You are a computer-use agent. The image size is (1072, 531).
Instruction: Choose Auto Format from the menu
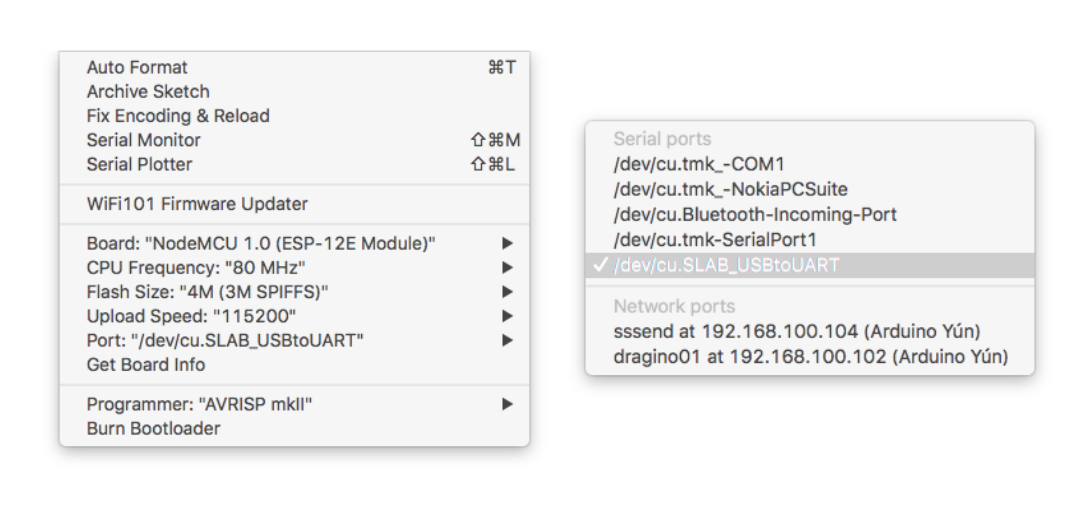tap(294, 67)
